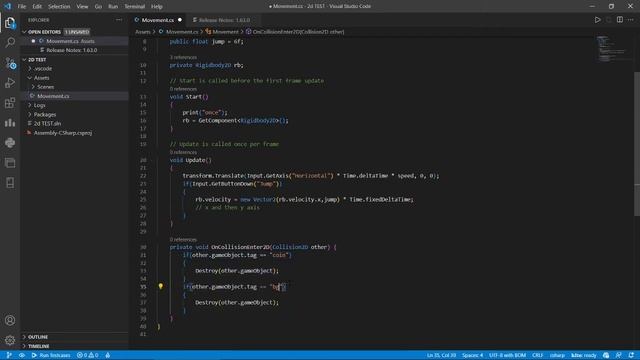Open the Python activity bar icon
Screen dimensions: 640x360
coord(10,142)
